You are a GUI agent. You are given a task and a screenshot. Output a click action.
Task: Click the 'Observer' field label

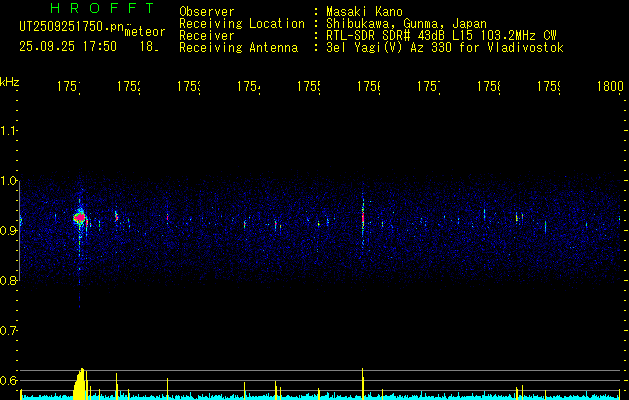click(207, 12)
